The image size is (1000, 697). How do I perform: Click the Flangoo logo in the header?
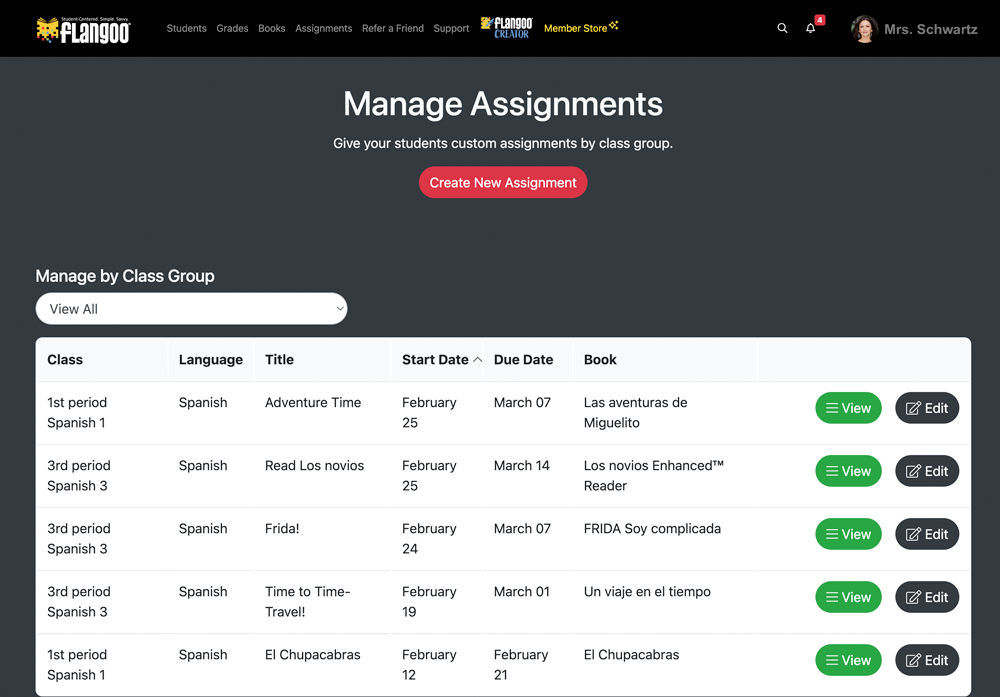pyautogui.click(x=85, y=29)
